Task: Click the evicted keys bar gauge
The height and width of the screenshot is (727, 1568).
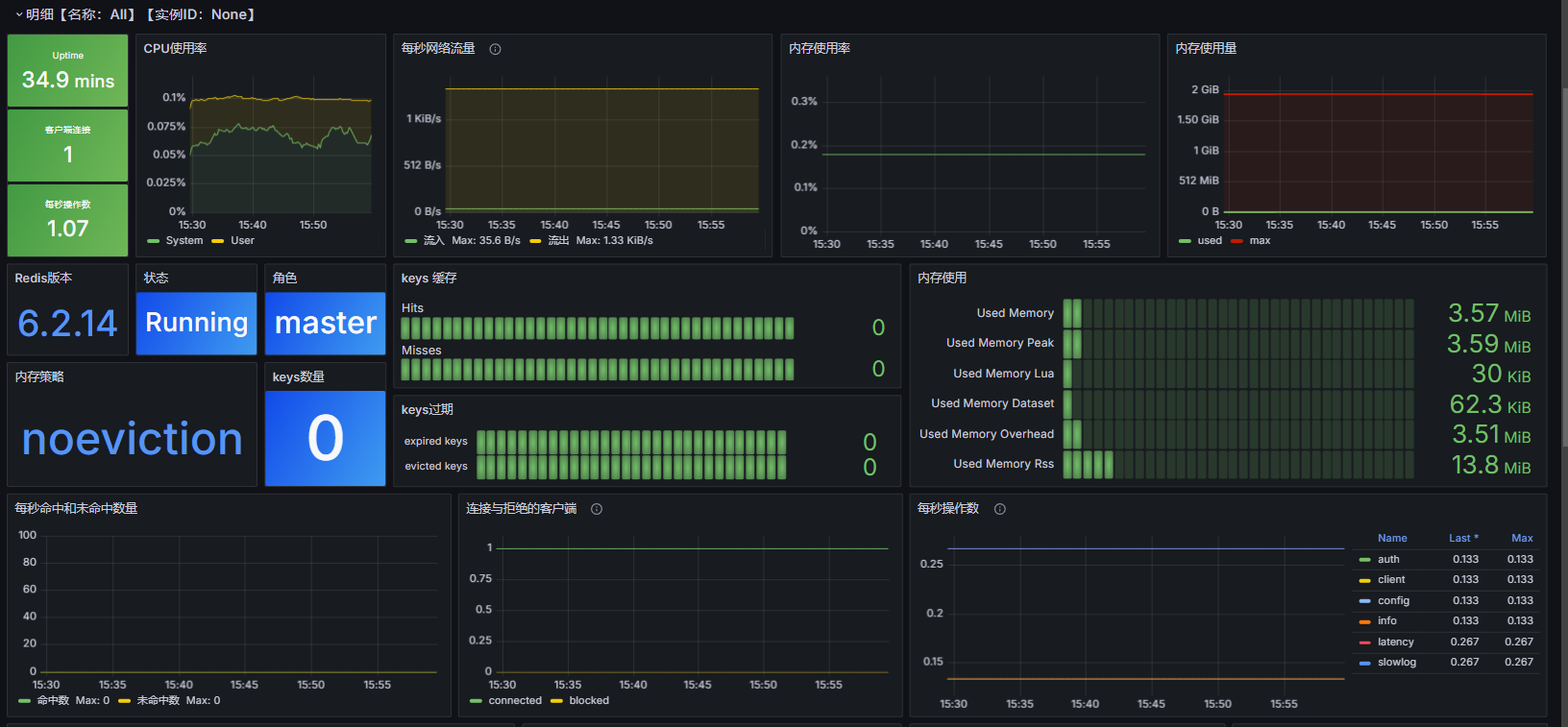Action: click(x=631, y=467)
